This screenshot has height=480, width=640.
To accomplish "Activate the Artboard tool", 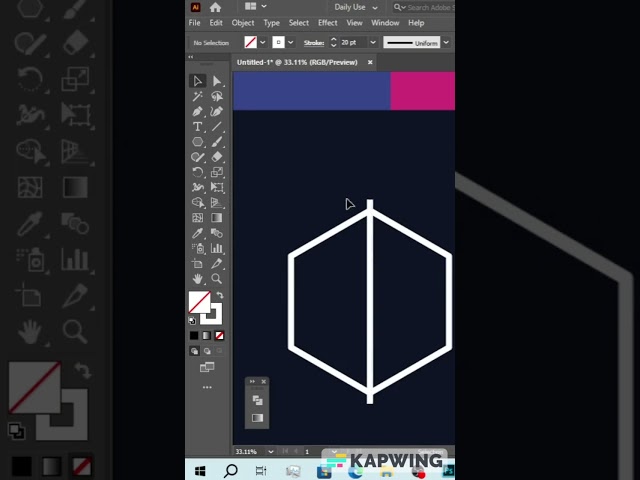I will click(198, 264).
